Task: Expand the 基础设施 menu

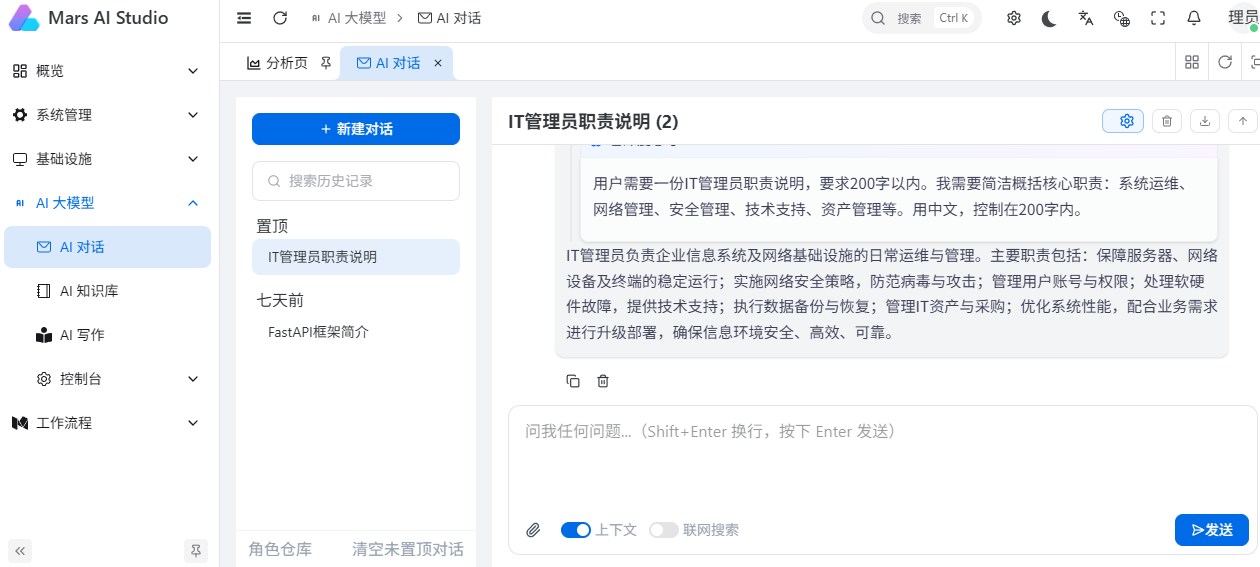Action: point(107,159)
